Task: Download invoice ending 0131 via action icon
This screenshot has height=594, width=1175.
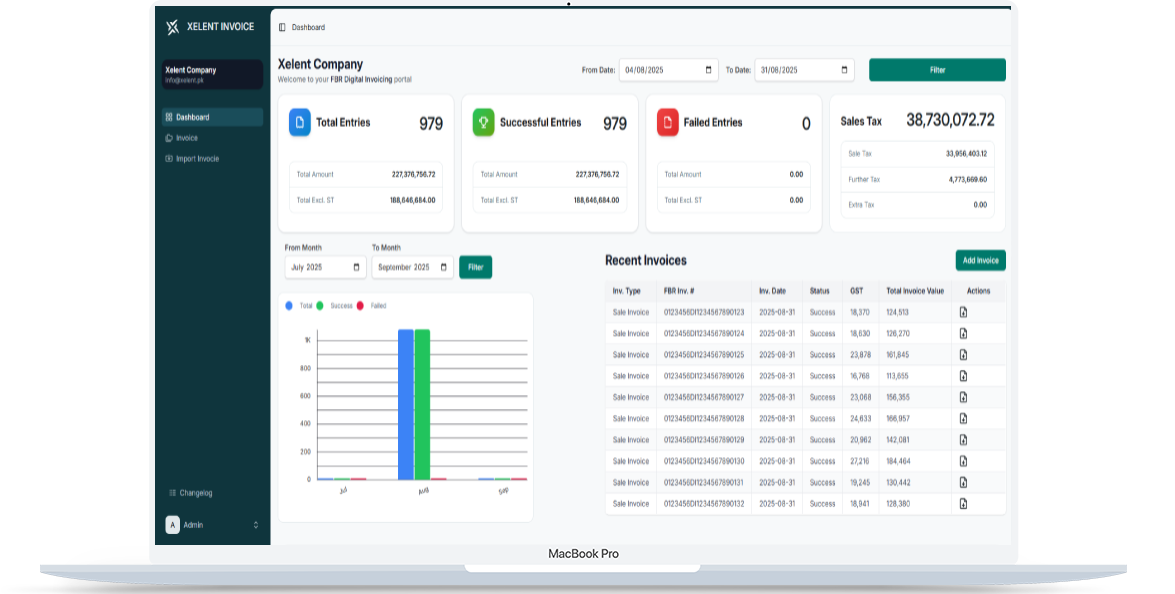Action: 964,482
